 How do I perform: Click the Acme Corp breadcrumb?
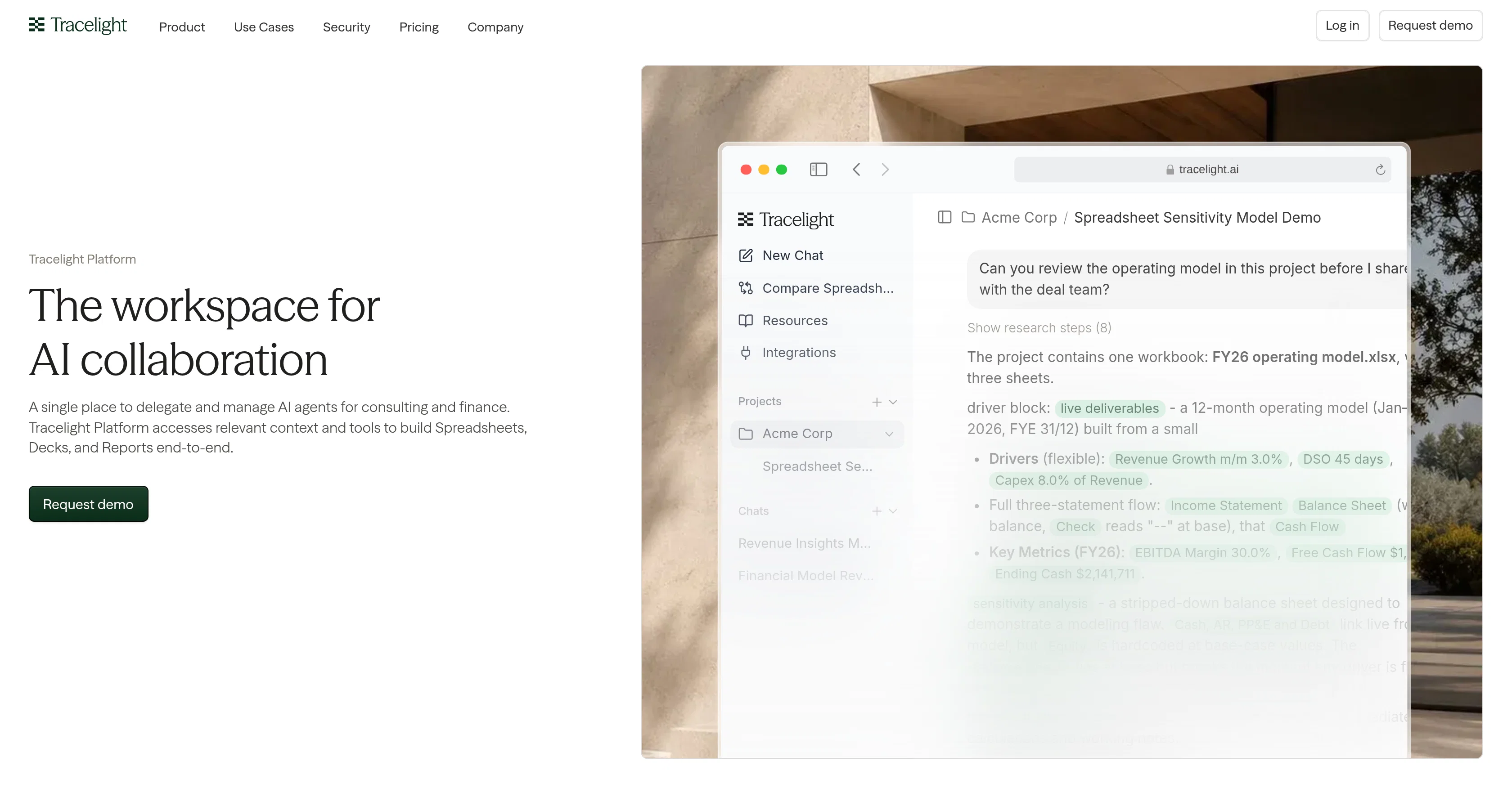pyautogui.click(x=1019, y=218)
